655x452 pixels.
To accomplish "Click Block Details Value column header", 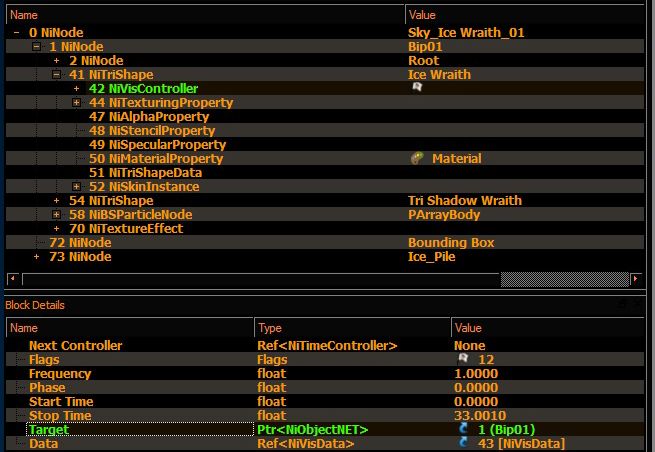I will click(548, 328).
